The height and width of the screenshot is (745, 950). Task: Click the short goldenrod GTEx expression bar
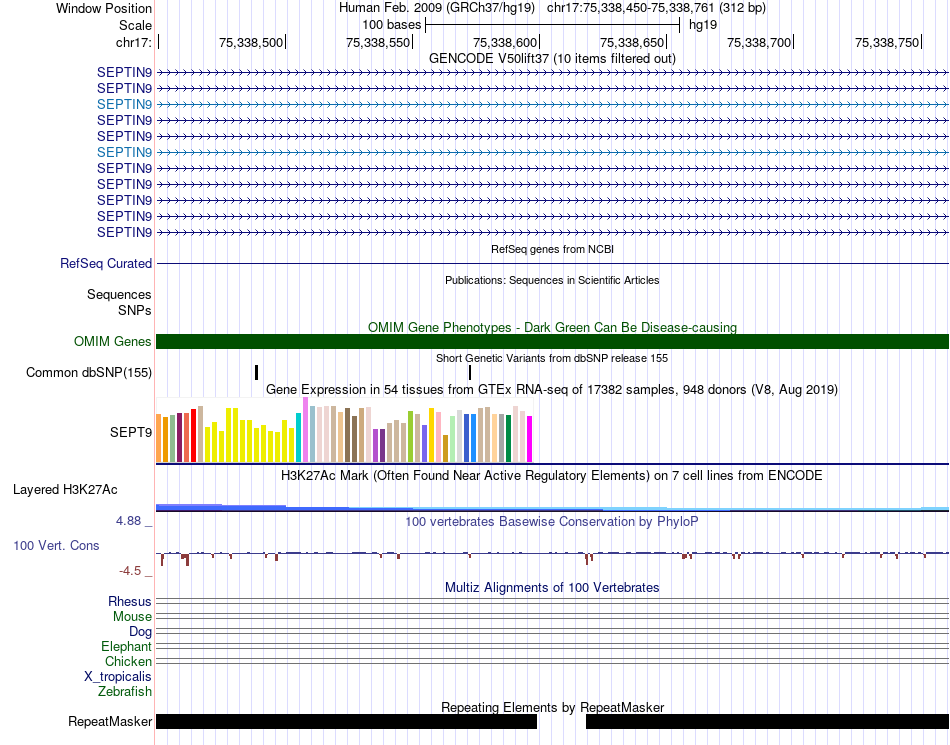tap(445, 449)
